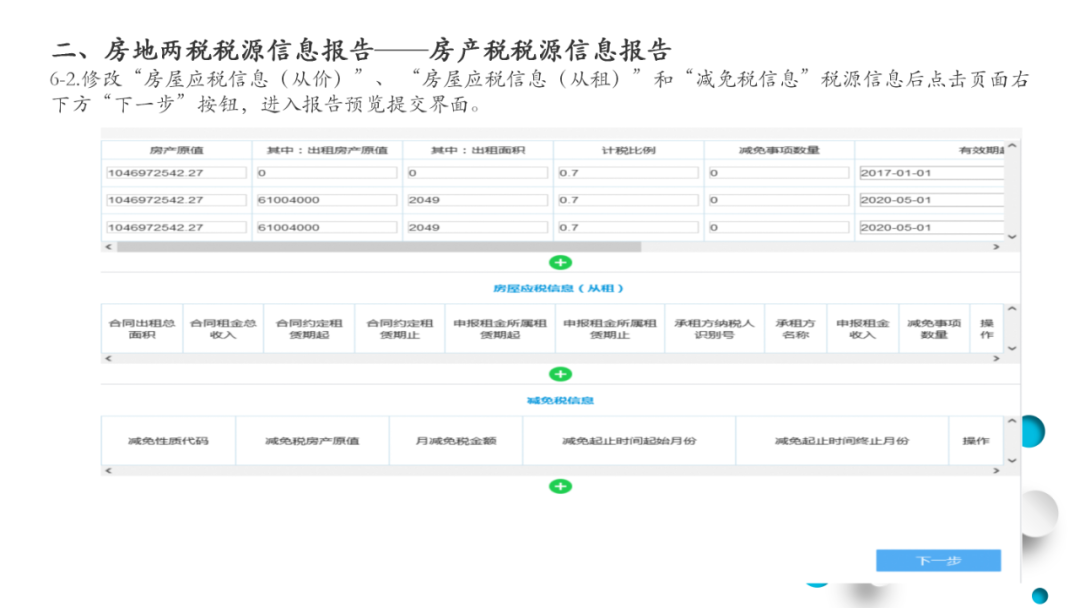The width and height of the screenshot is (1080, 608).
Task: Click the 操作 header in the 减免税信息 table
Action: pos(976,441)
